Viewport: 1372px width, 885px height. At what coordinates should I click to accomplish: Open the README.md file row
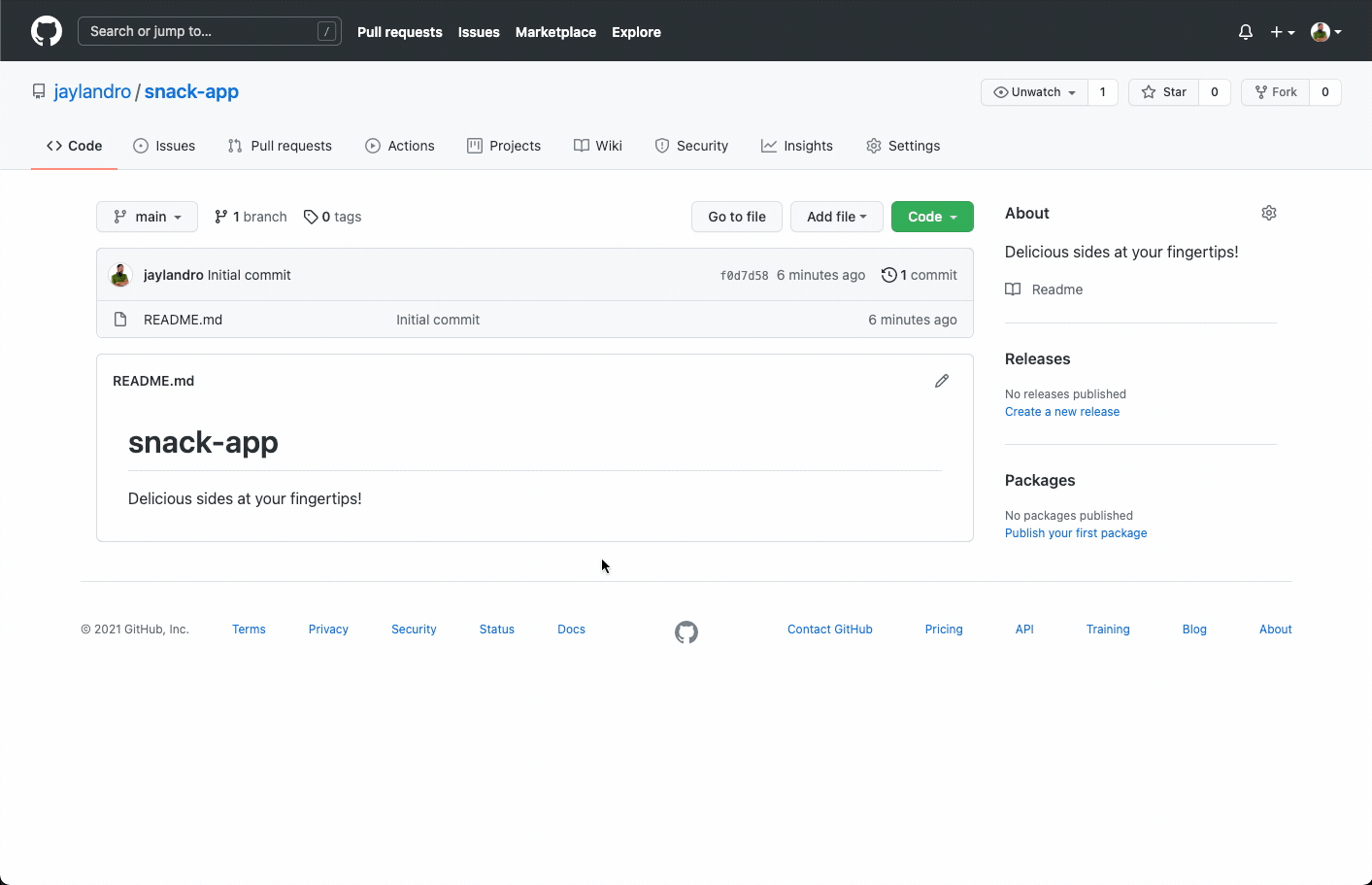535,320
